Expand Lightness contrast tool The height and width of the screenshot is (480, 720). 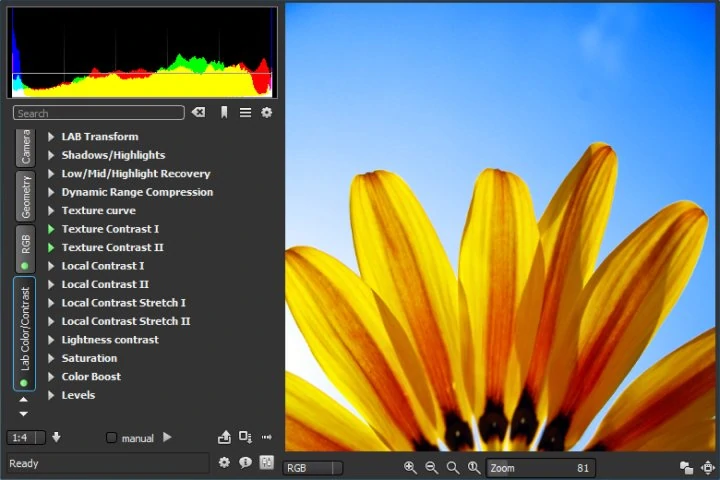click(51, 340)
